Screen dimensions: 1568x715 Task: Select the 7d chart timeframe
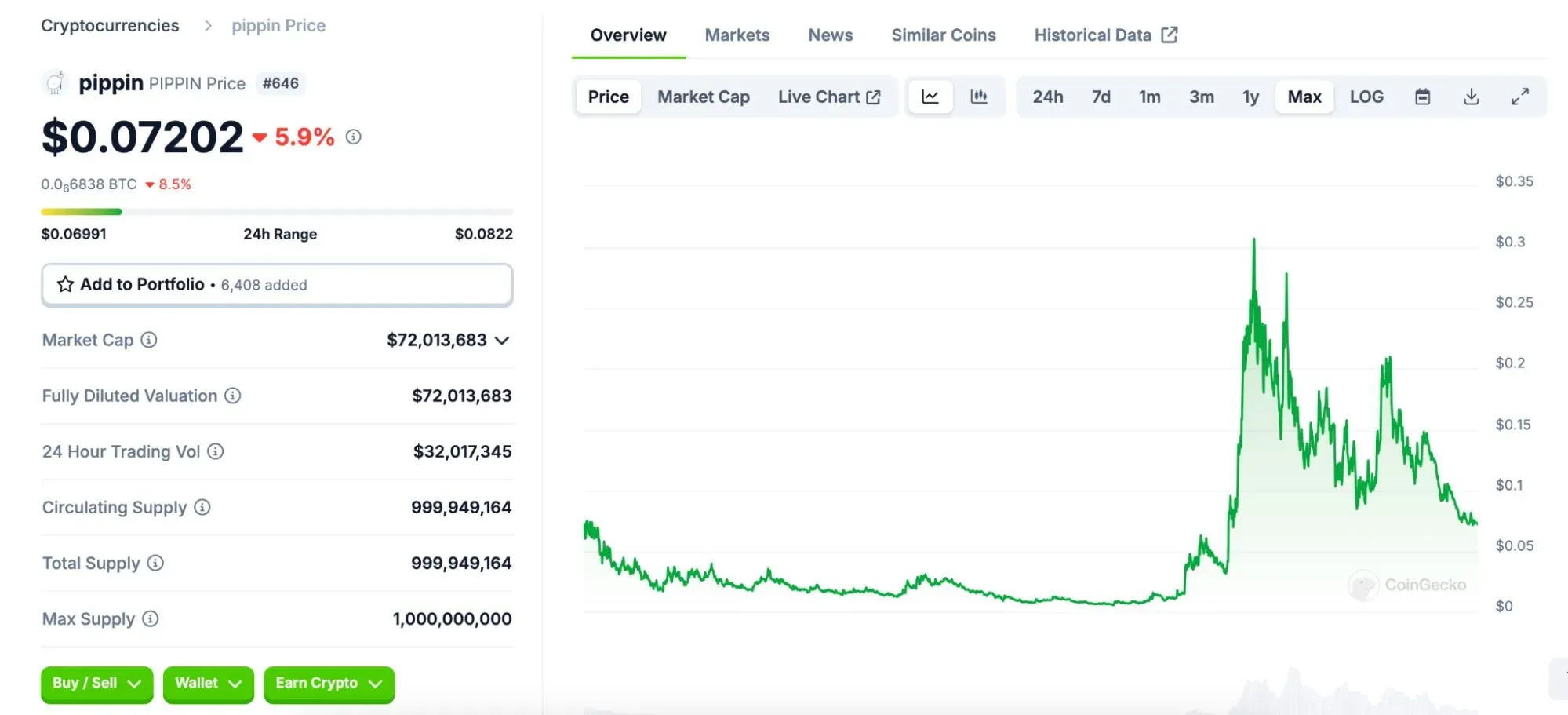click(x=1101, y=96)
